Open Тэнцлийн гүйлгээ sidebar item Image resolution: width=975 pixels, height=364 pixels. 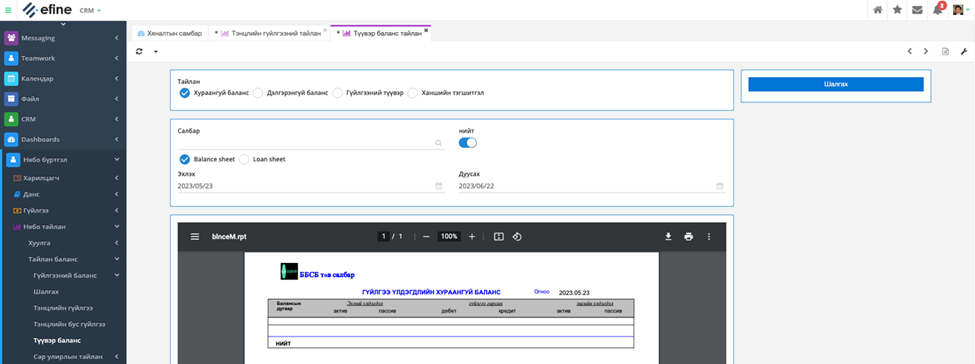(63, 307)
